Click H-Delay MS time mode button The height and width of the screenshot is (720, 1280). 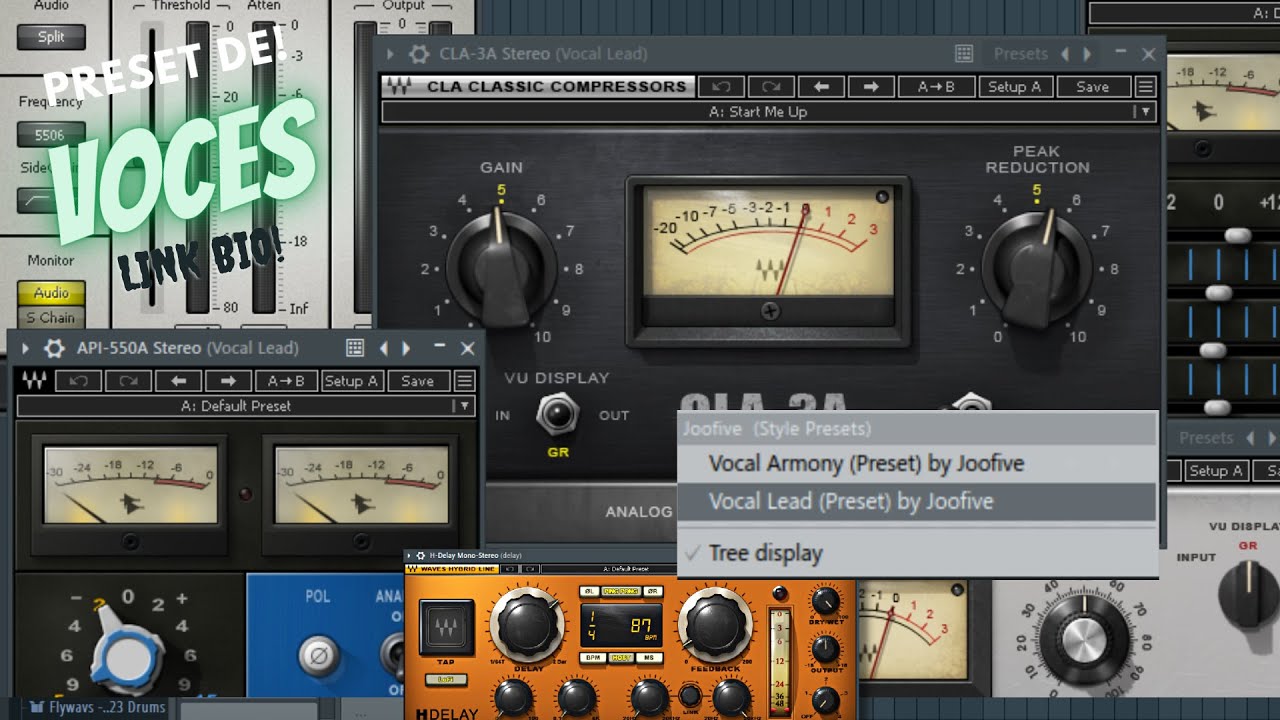(x=649, y=658)
